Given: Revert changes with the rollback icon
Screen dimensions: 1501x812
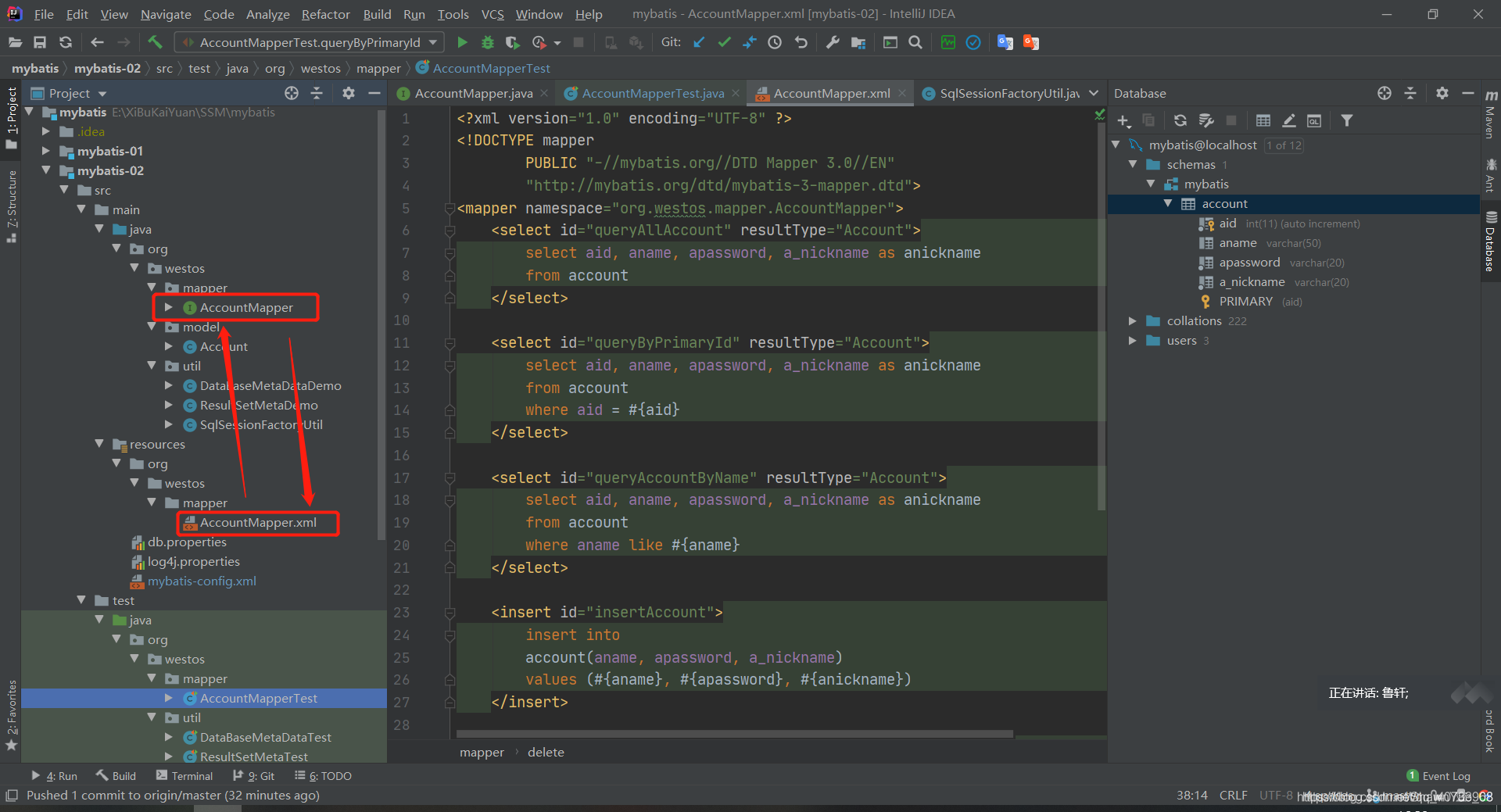Looking at the screenshot, I should (x=801, y=42).
